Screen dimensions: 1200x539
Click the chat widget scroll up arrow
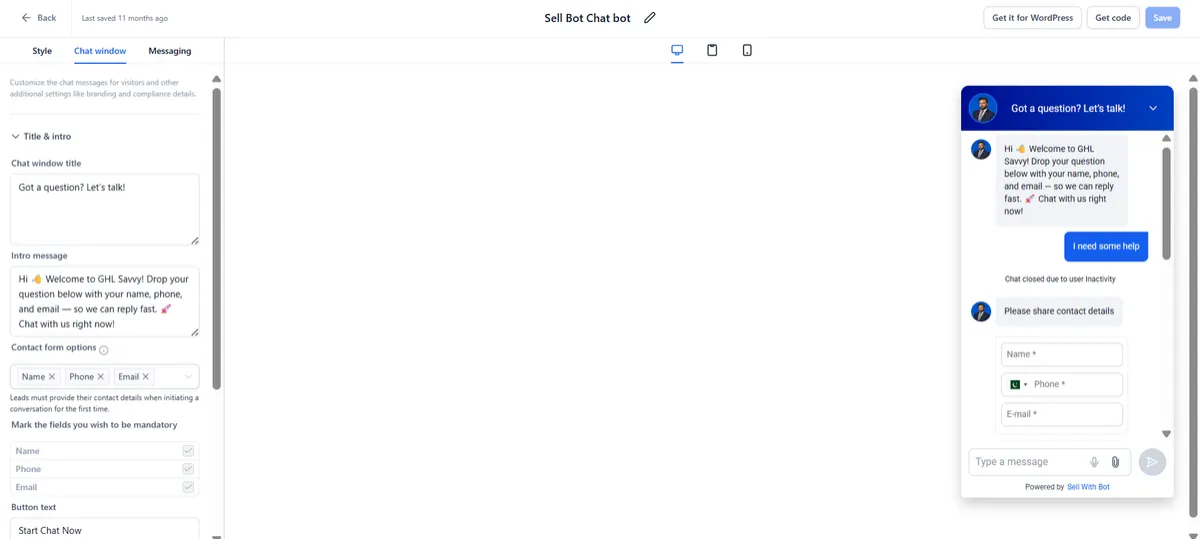[x=1166, y=139]
